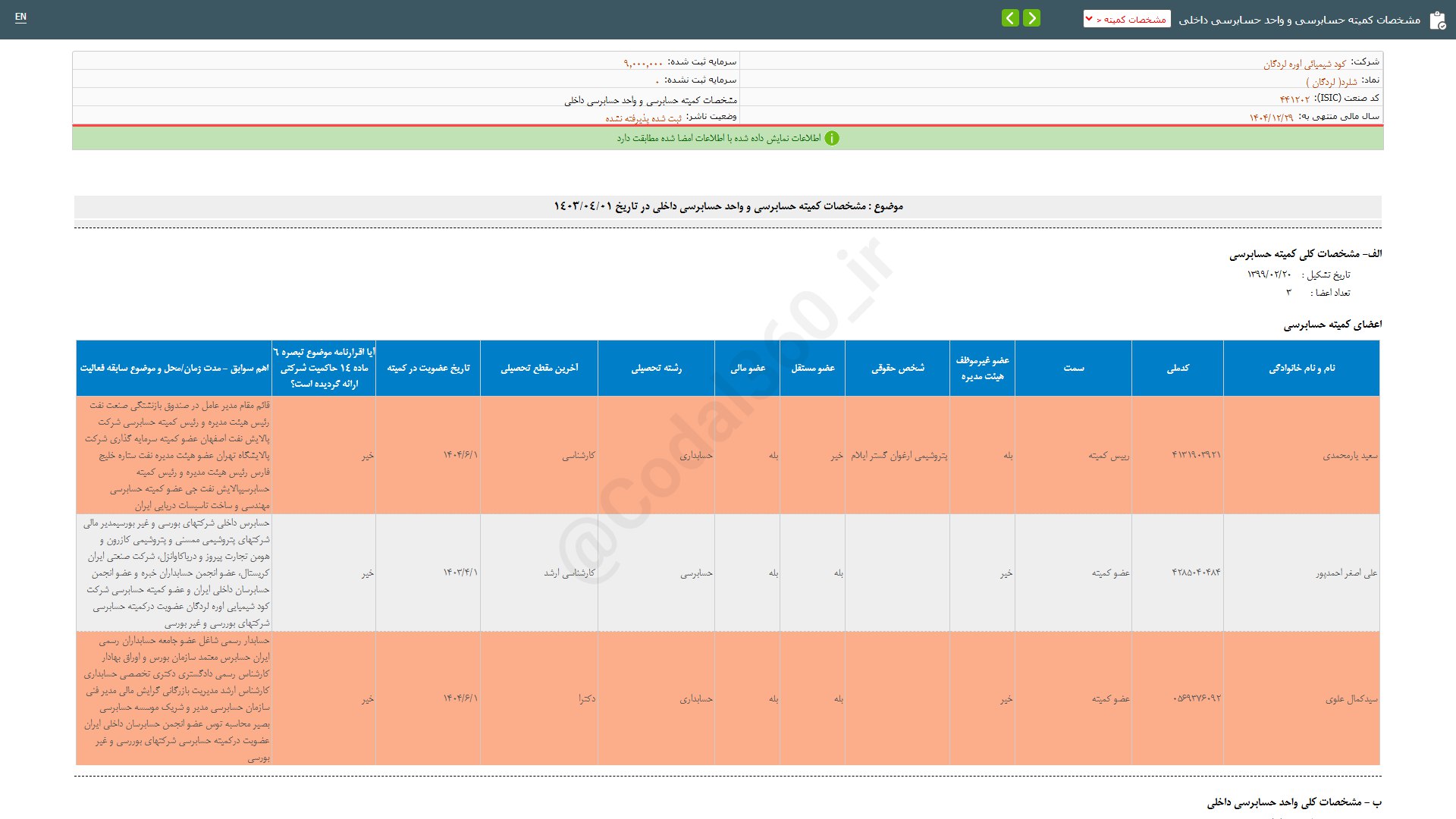Click publisher status ثبت شده پذیرفته نشده
Screen dimensions: 1456x819
(x=643, y=118)
